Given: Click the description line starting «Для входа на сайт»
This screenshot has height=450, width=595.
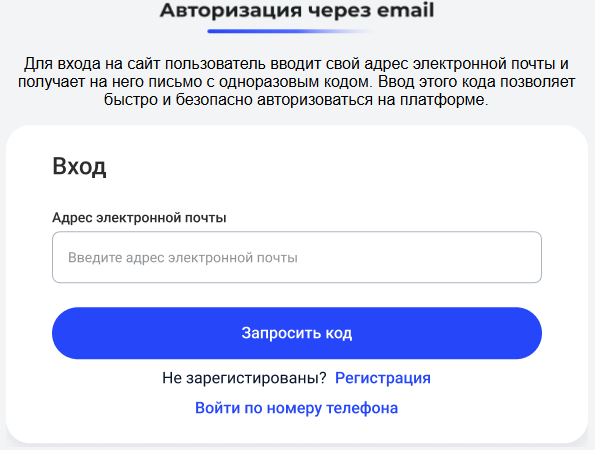Looking at the screenshot, I should coord(297,64).
